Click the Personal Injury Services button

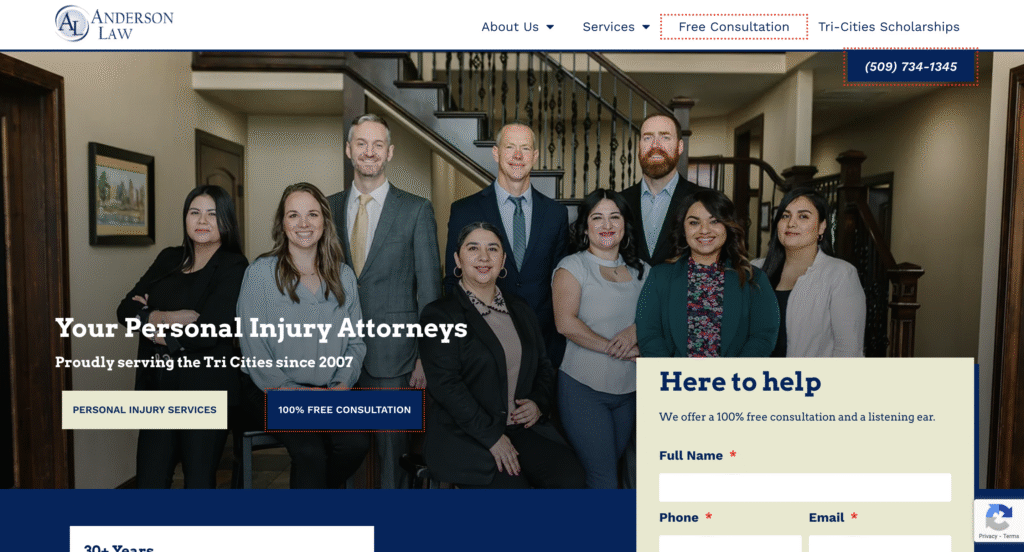click(x=144, y=410)
